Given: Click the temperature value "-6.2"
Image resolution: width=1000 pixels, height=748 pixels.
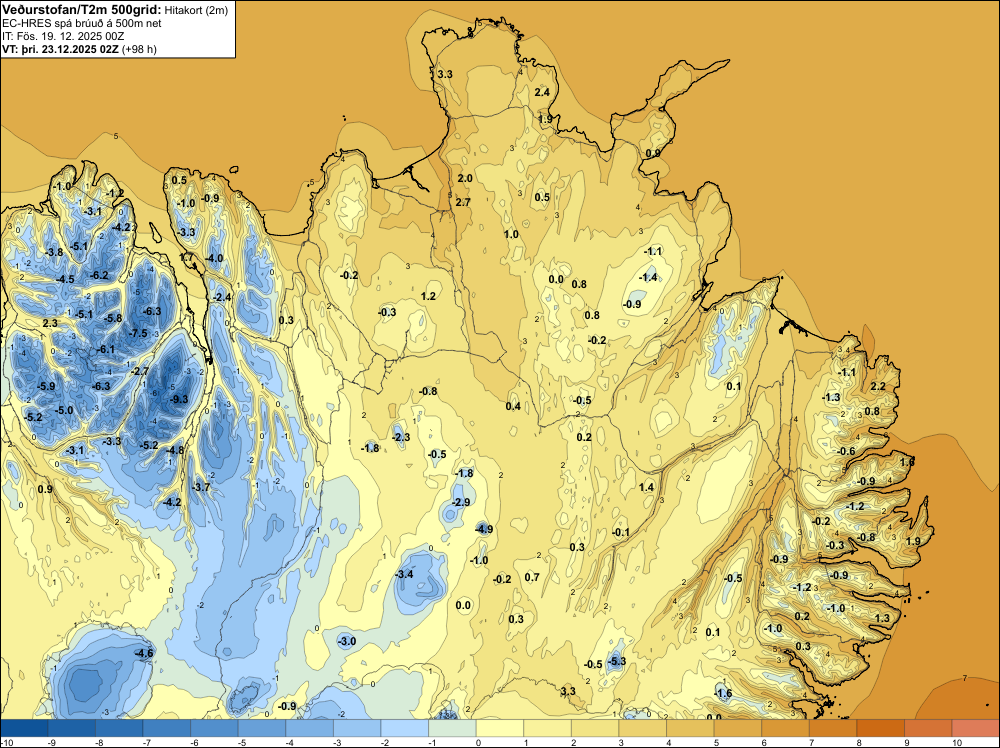Looking at the screenshot, I should point(99,275).
